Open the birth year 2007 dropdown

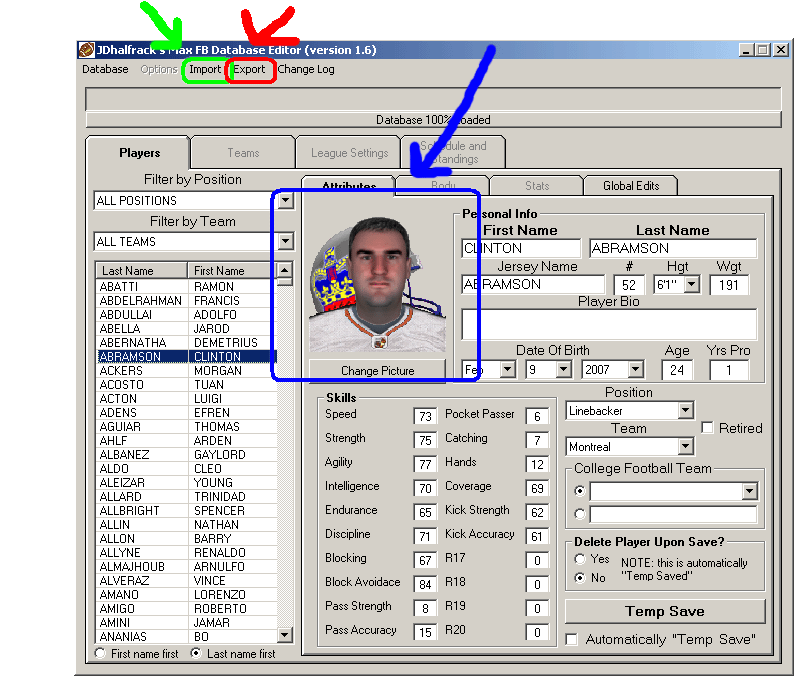click(635, 369)
